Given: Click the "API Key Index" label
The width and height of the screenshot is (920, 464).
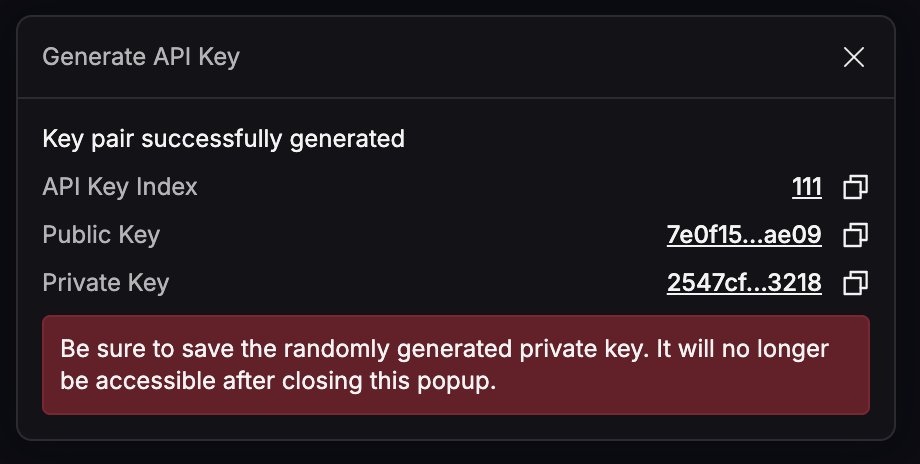Looking at the screenshot, I should 120,187.
